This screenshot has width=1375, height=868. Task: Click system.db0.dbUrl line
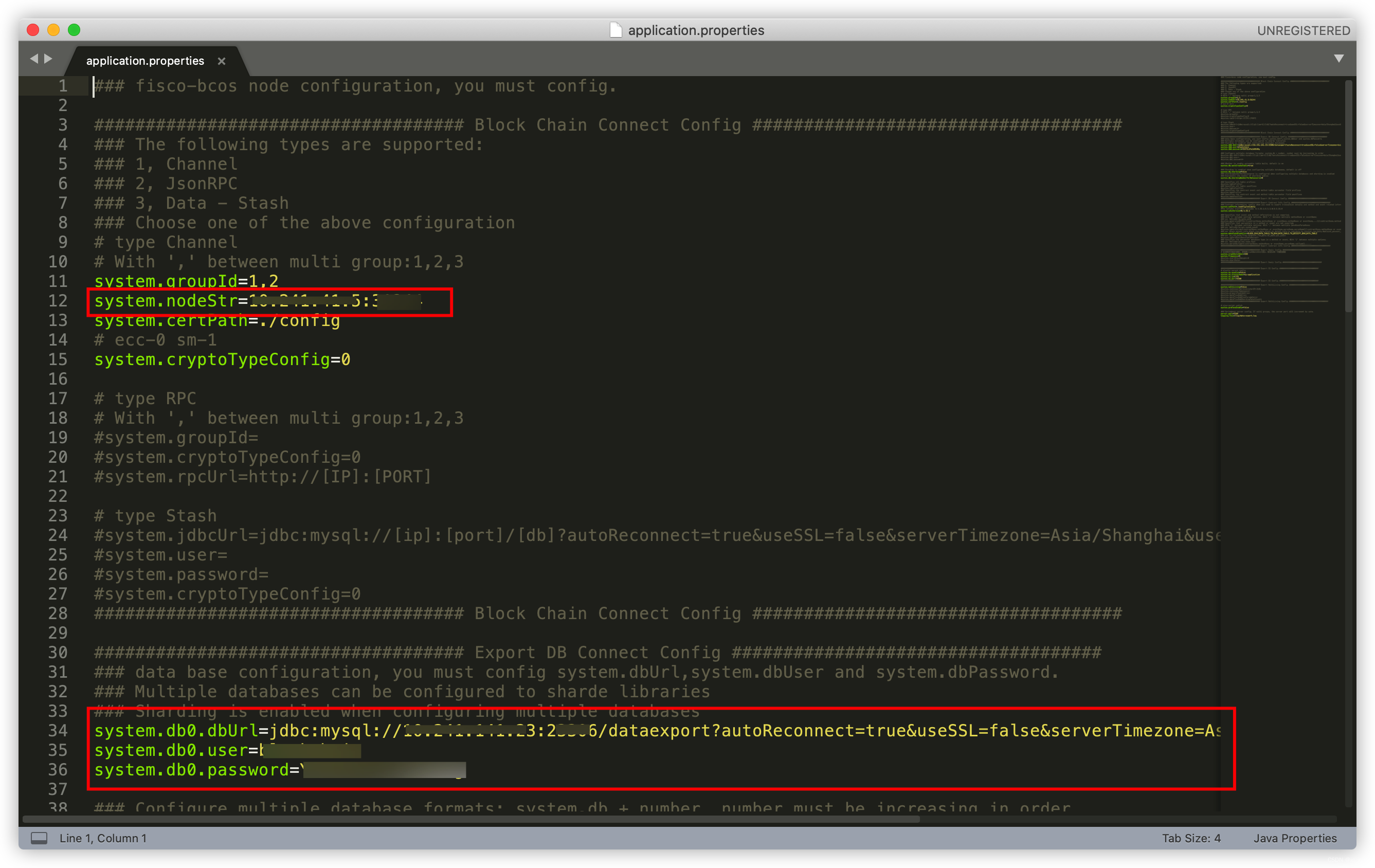[x=657, y=730]
